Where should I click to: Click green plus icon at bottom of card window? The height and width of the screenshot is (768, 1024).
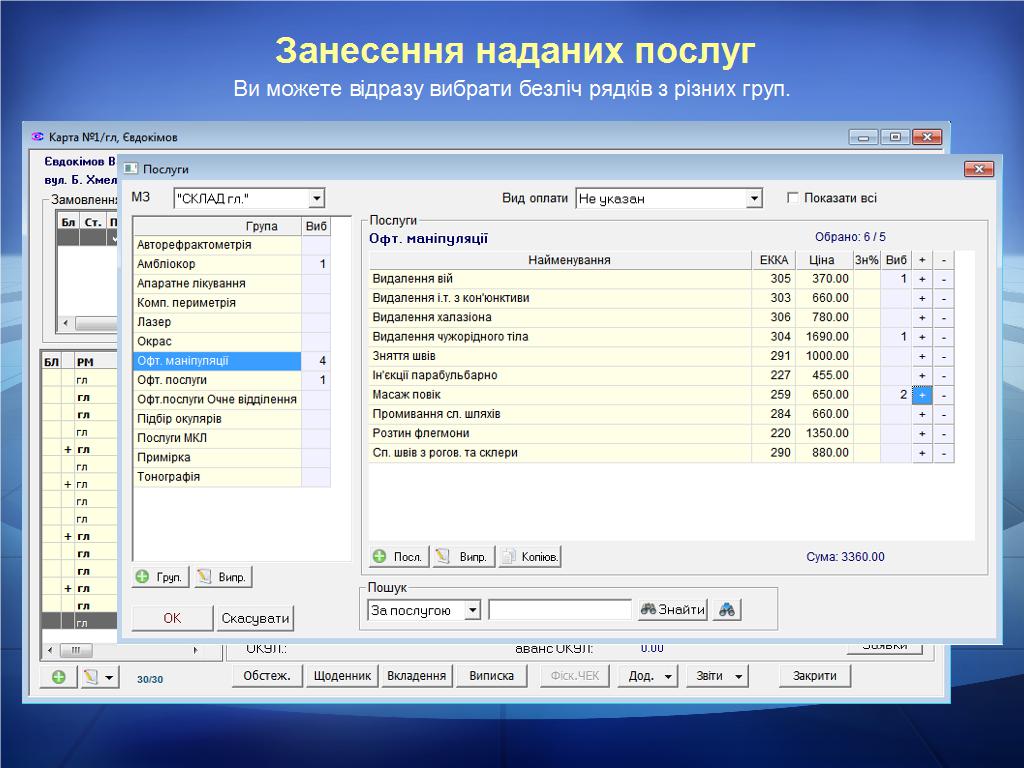click(x=59, y=677)
